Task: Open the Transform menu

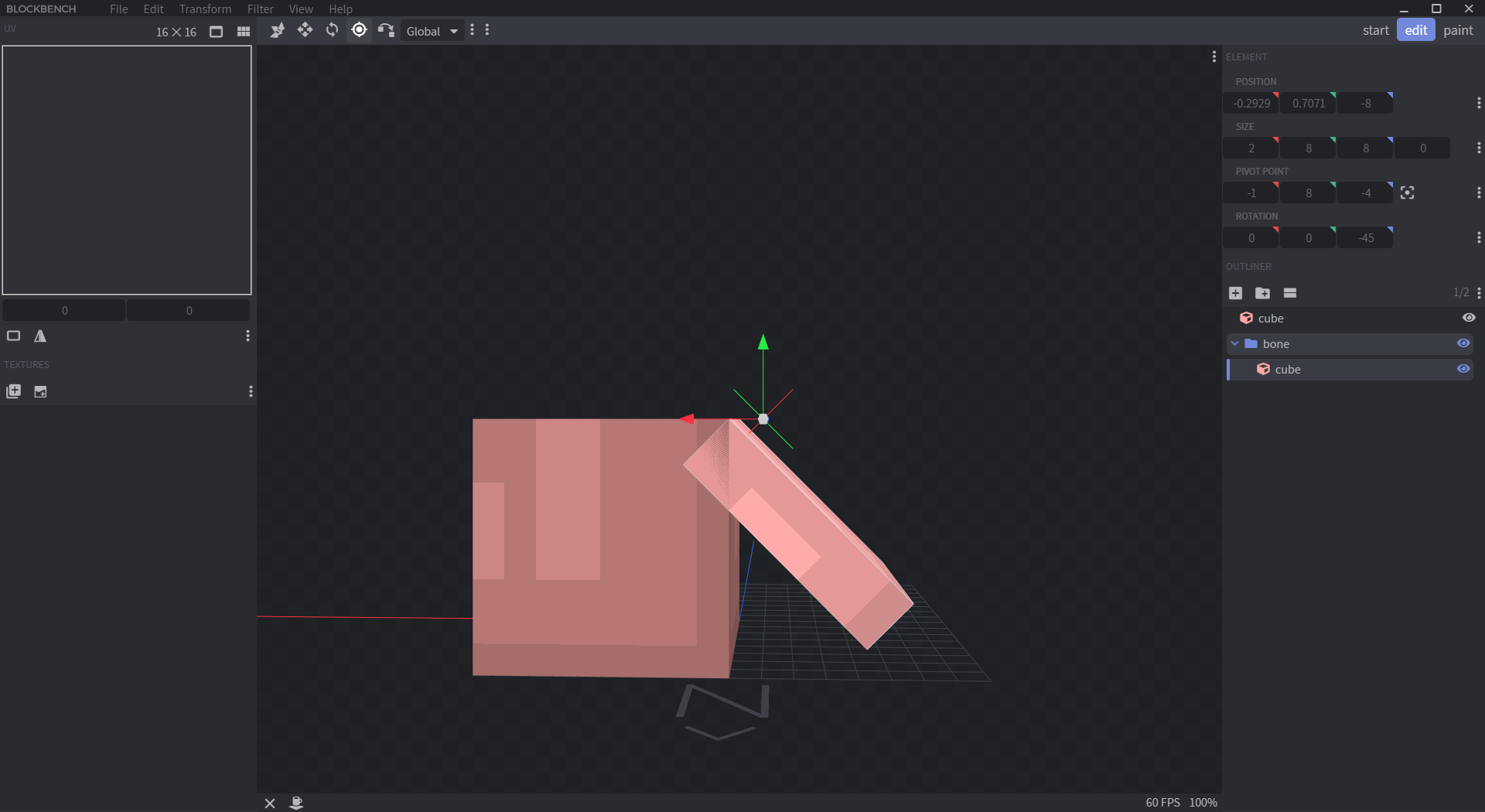Action: [204, 9]
